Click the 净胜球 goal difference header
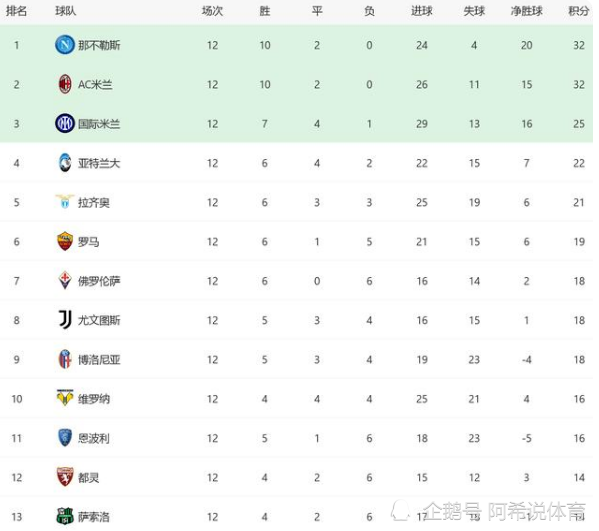Image resolution: width=599 pixels, height=531 pixels. pos(527,11)
